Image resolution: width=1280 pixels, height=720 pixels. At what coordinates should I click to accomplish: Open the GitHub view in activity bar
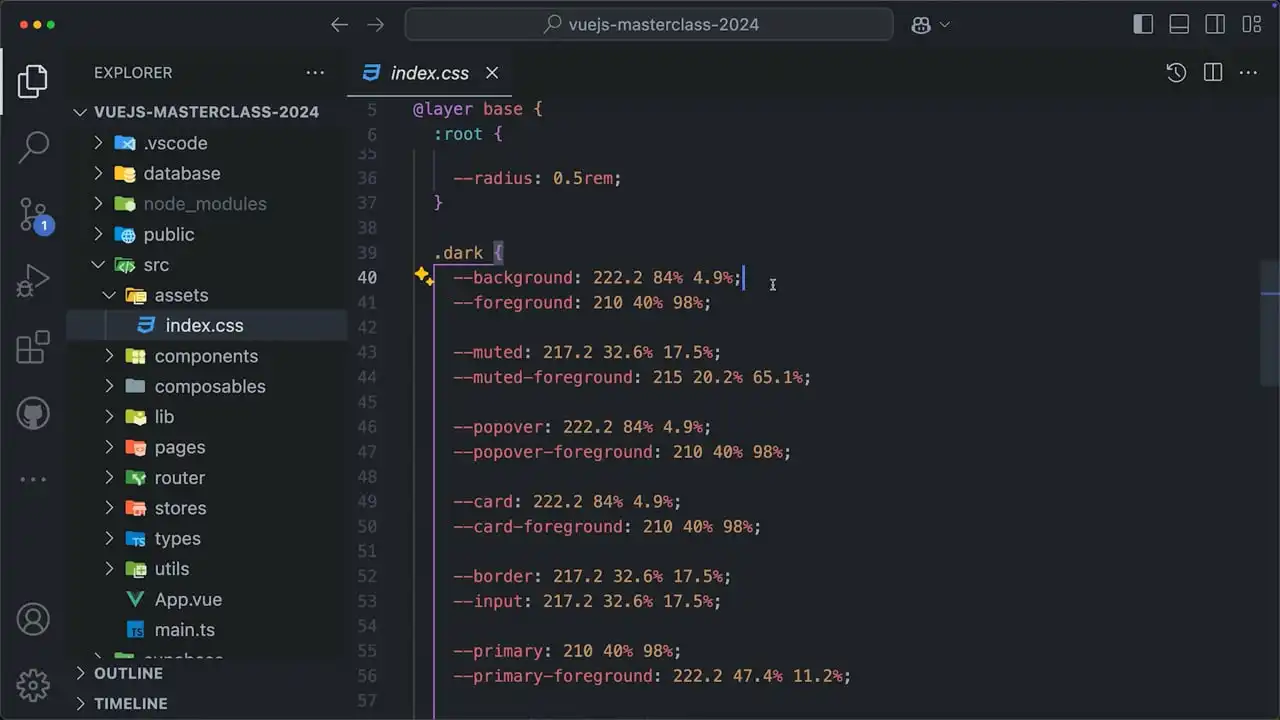tap(33, 413)
